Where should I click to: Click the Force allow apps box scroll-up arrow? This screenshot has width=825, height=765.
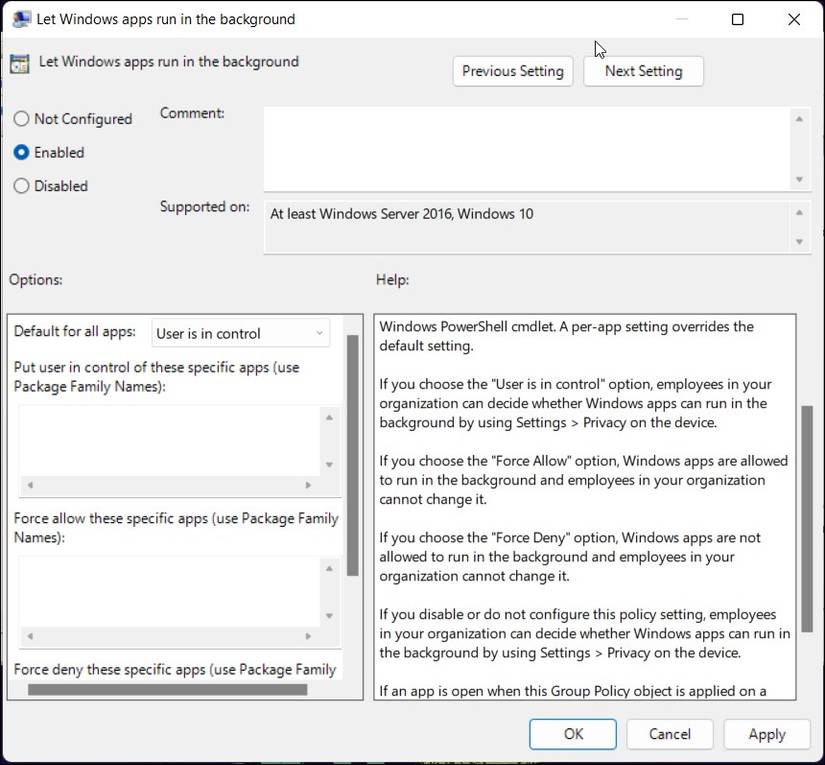tap(330, 565)
